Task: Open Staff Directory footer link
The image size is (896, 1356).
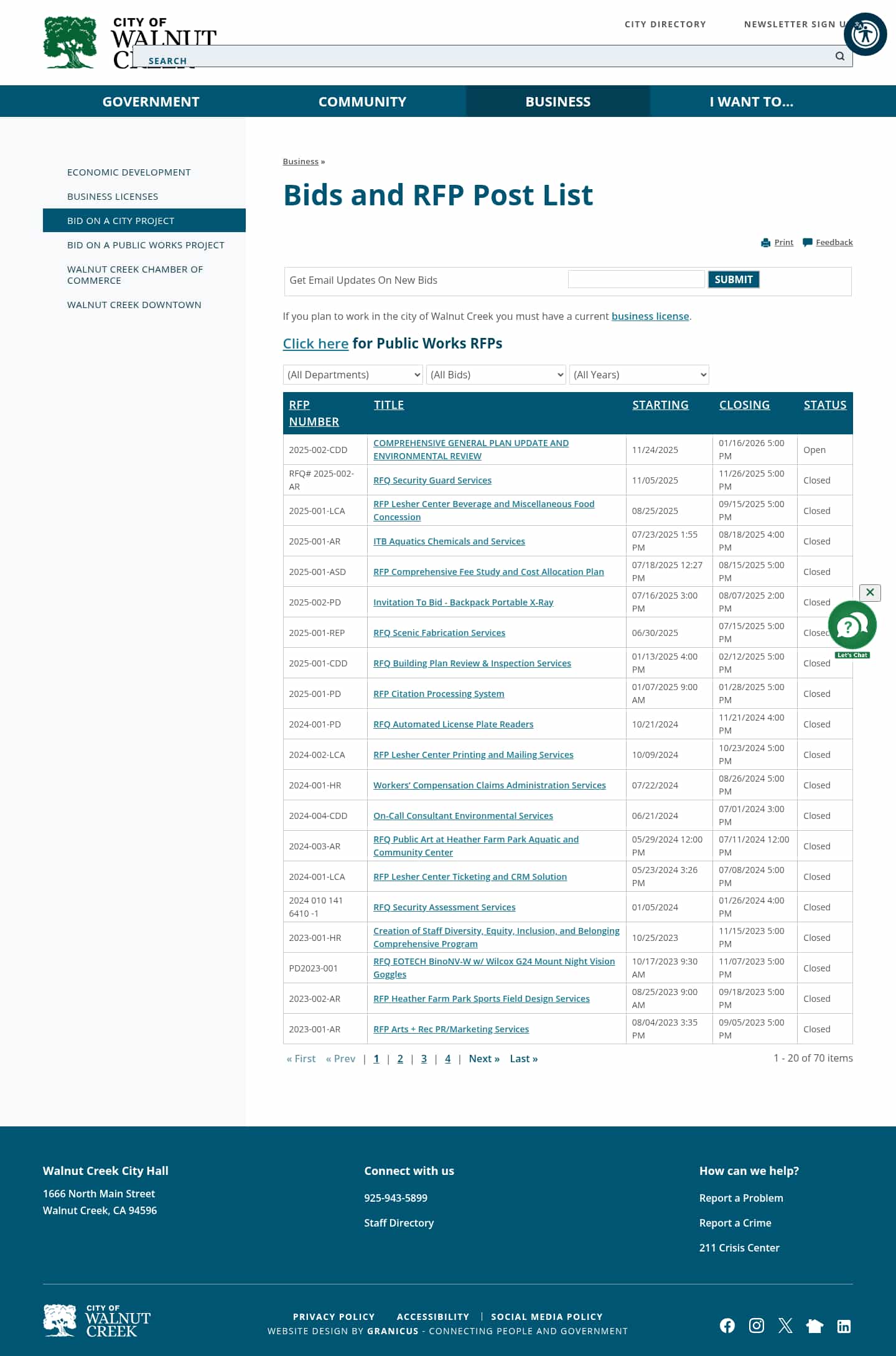Action: [x=399, y=1223]
